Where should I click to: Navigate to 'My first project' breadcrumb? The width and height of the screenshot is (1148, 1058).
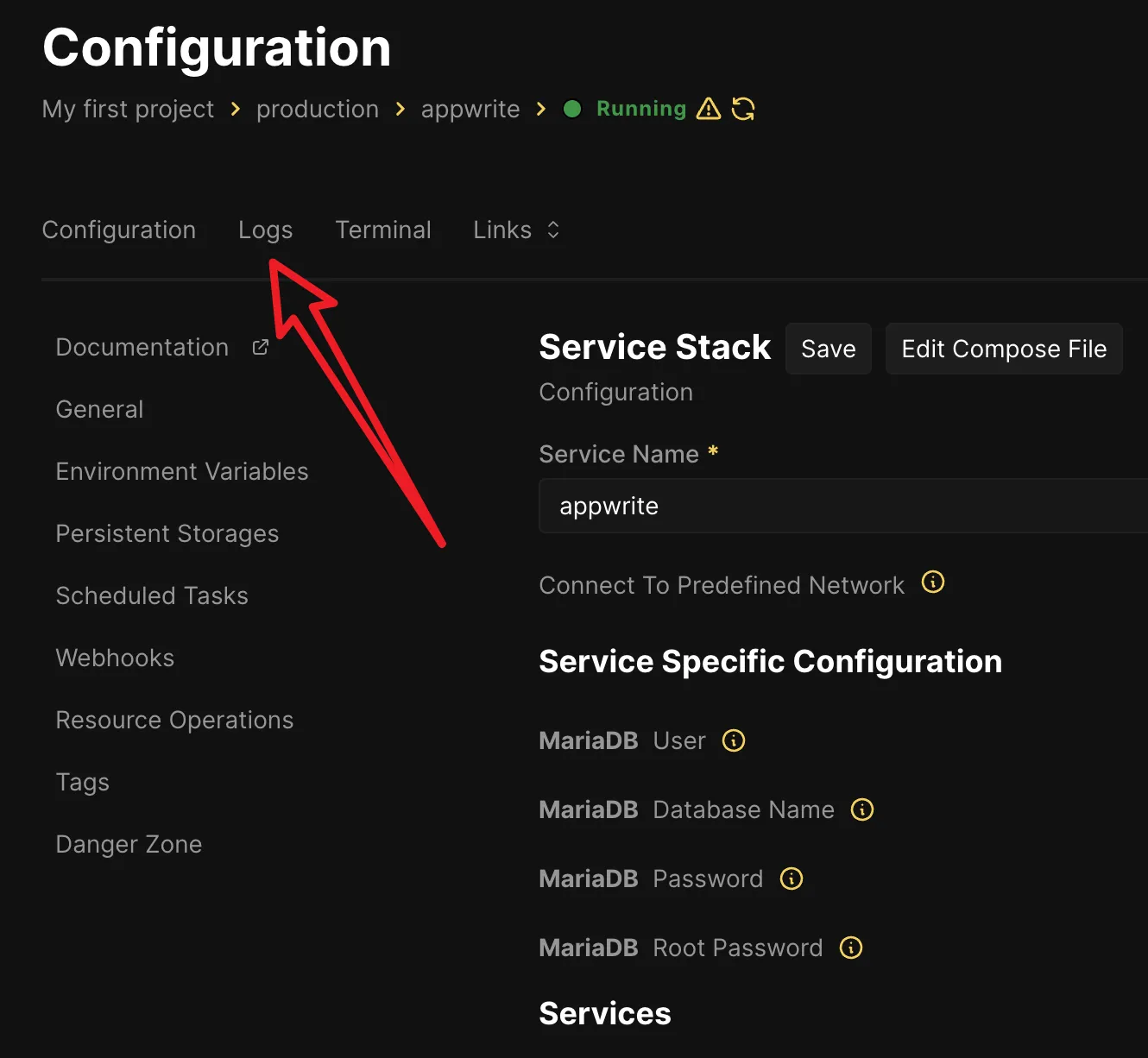point(128,110)
